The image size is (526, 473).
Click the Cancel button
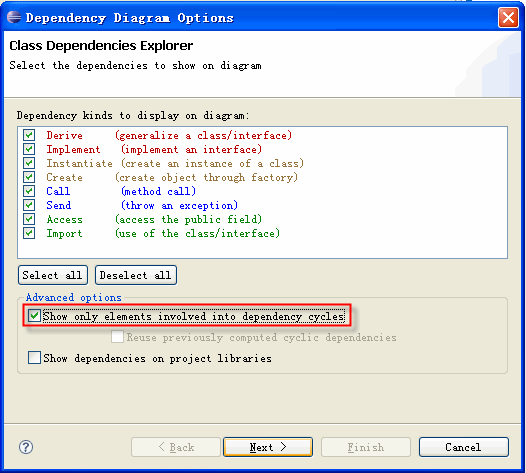(x=464, y=447)
